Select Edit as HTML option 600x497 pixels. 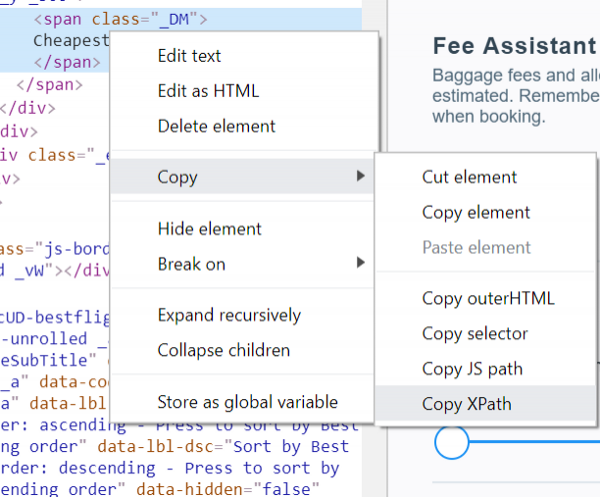click(x=208, y=91)
